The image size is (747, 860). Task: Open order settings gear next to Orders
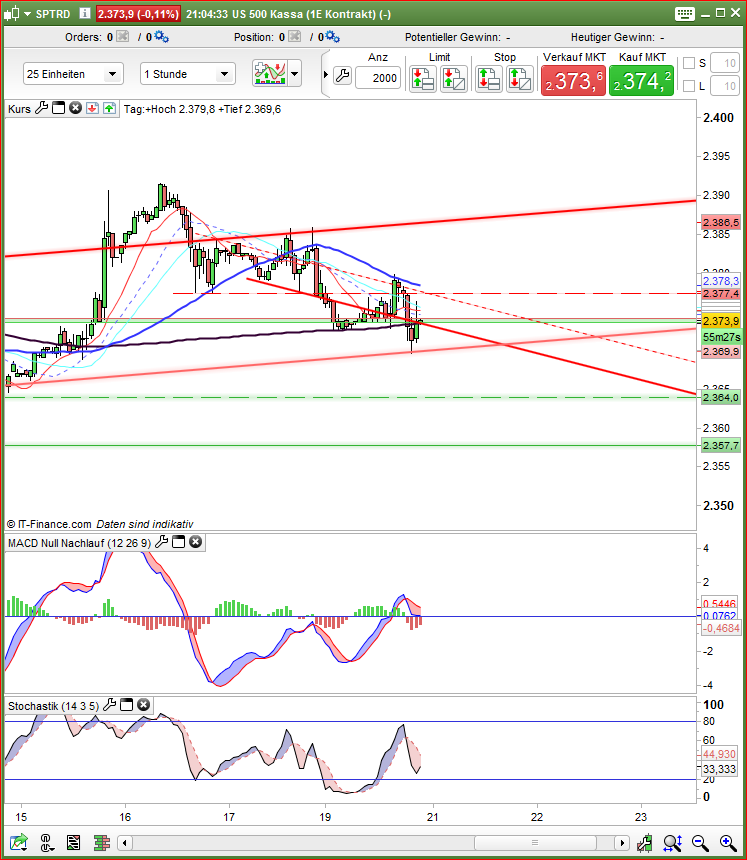click(161, 37)
